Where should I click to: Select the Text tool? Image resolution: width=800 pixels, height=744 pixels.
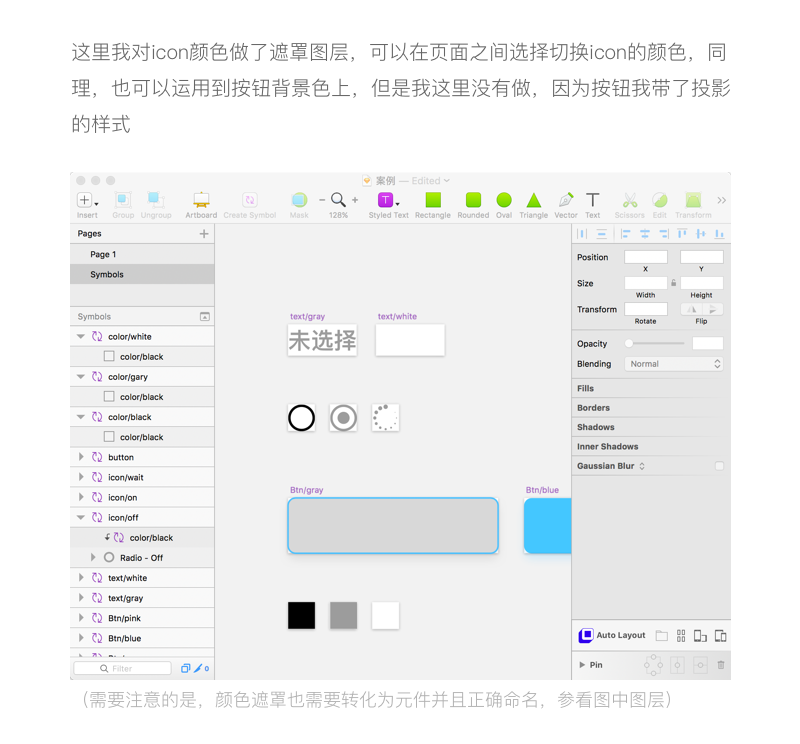[592, 200]
